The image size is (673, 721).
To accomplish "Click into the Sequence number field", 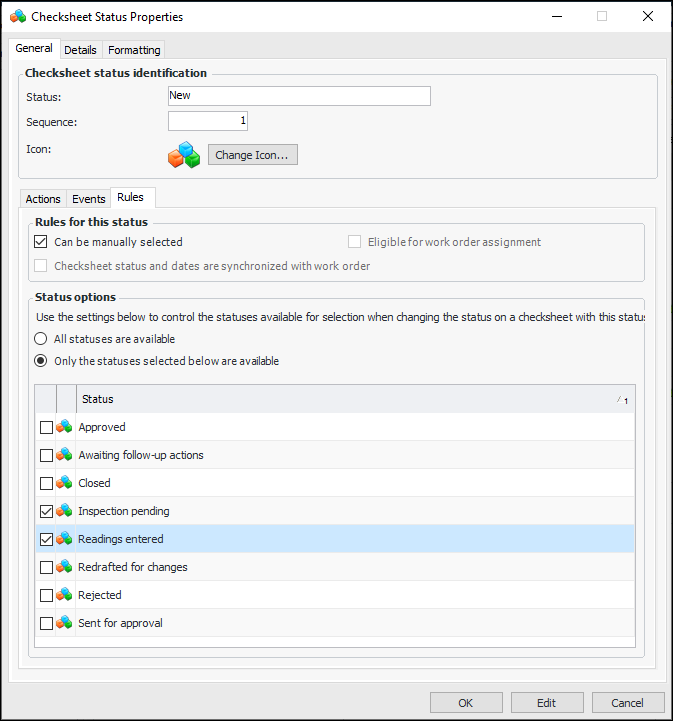I will coord(208,121).
